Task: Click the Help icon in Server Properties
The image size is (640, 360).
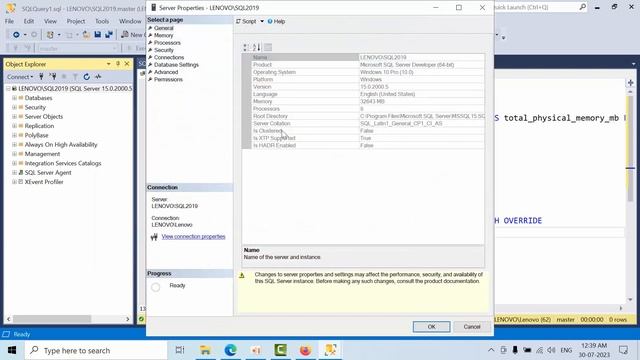Action: click(270, 21)
